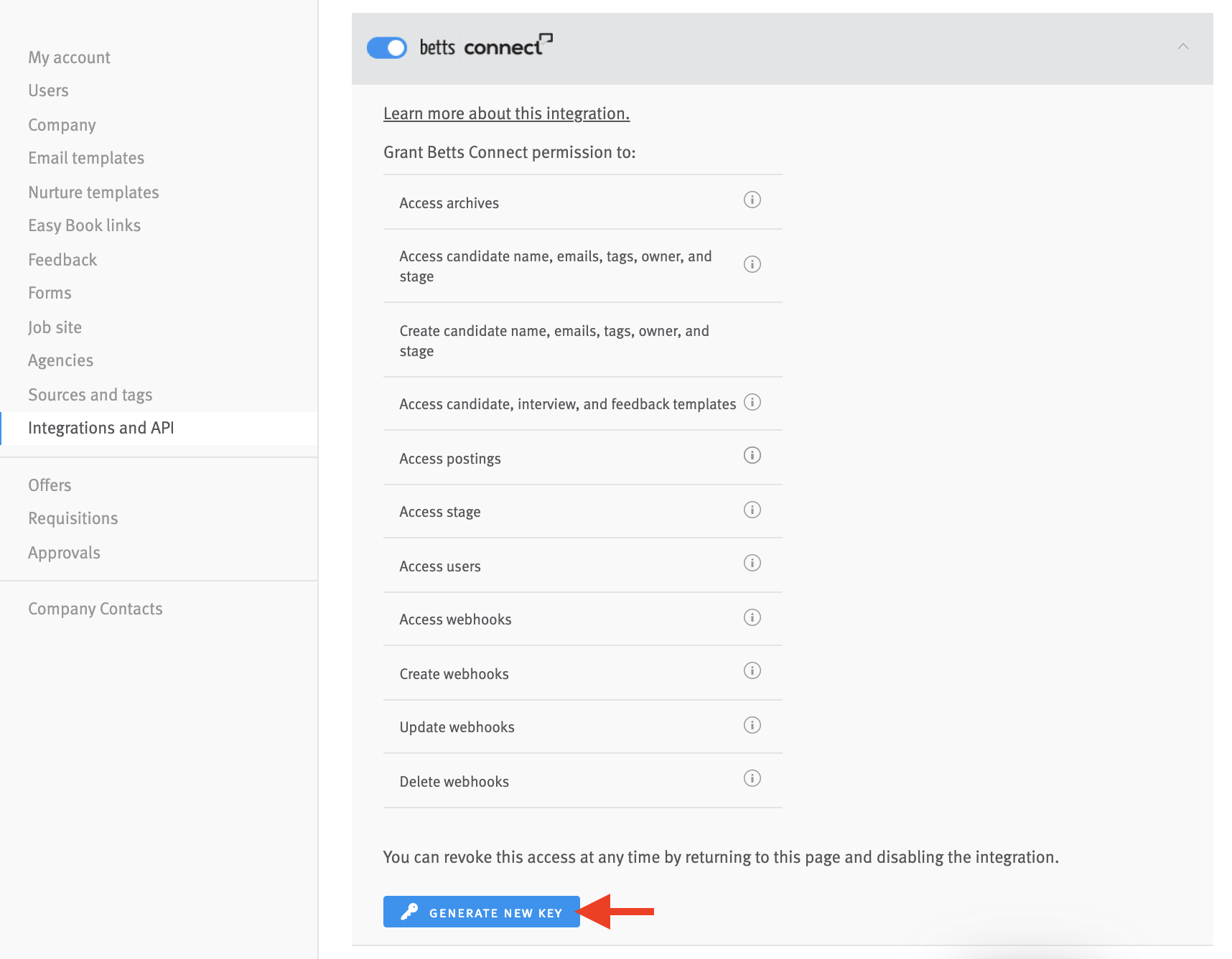The width and height of the screenshot is (1232, 959).
Task: Click info icon beside Access users
Action: pos(752,563)
